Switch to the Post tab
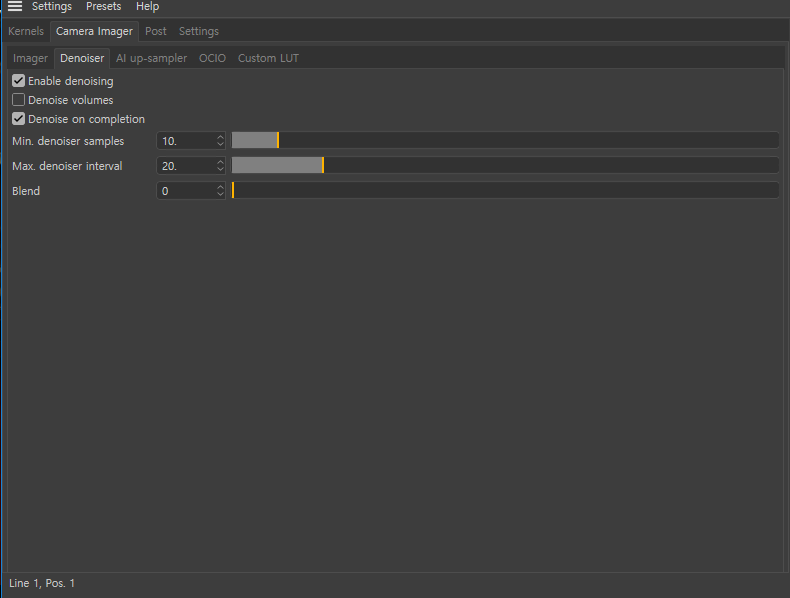The width and height of the screenshot is (790, 598). point(156,31)
